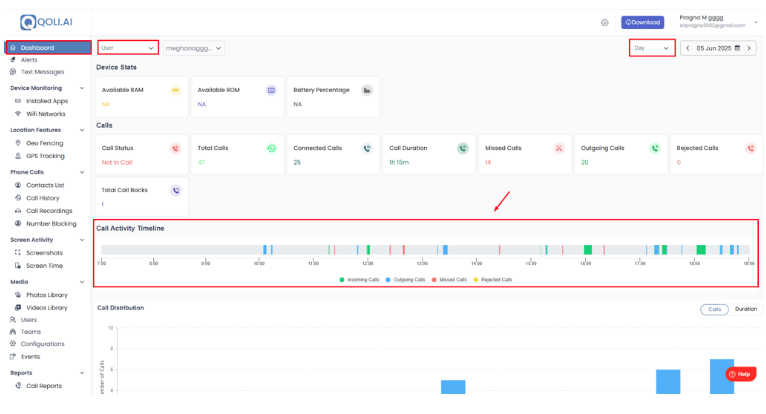Screen dimensions: 766x414
Task: Click the Outgoing Calls icon
Action: click(655, 148)
